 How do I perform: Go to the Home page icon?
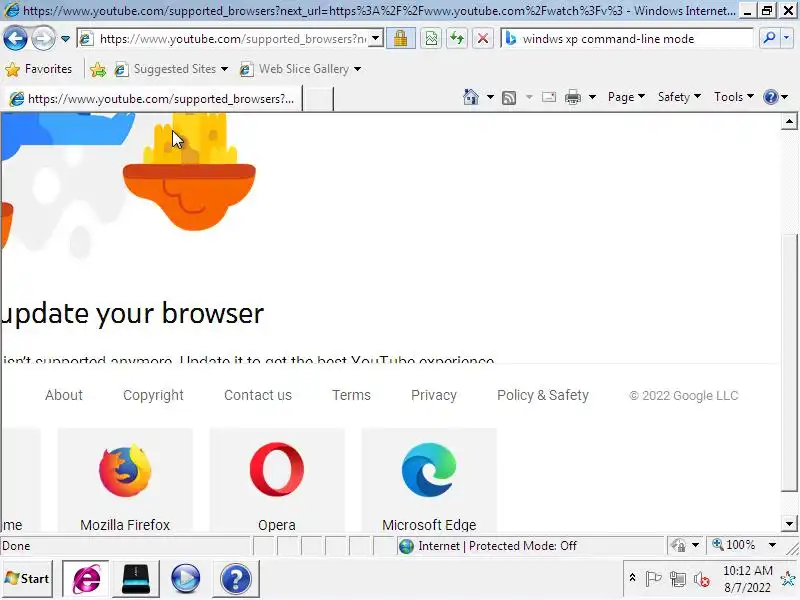pyautogui.click(x=470, y=97)
